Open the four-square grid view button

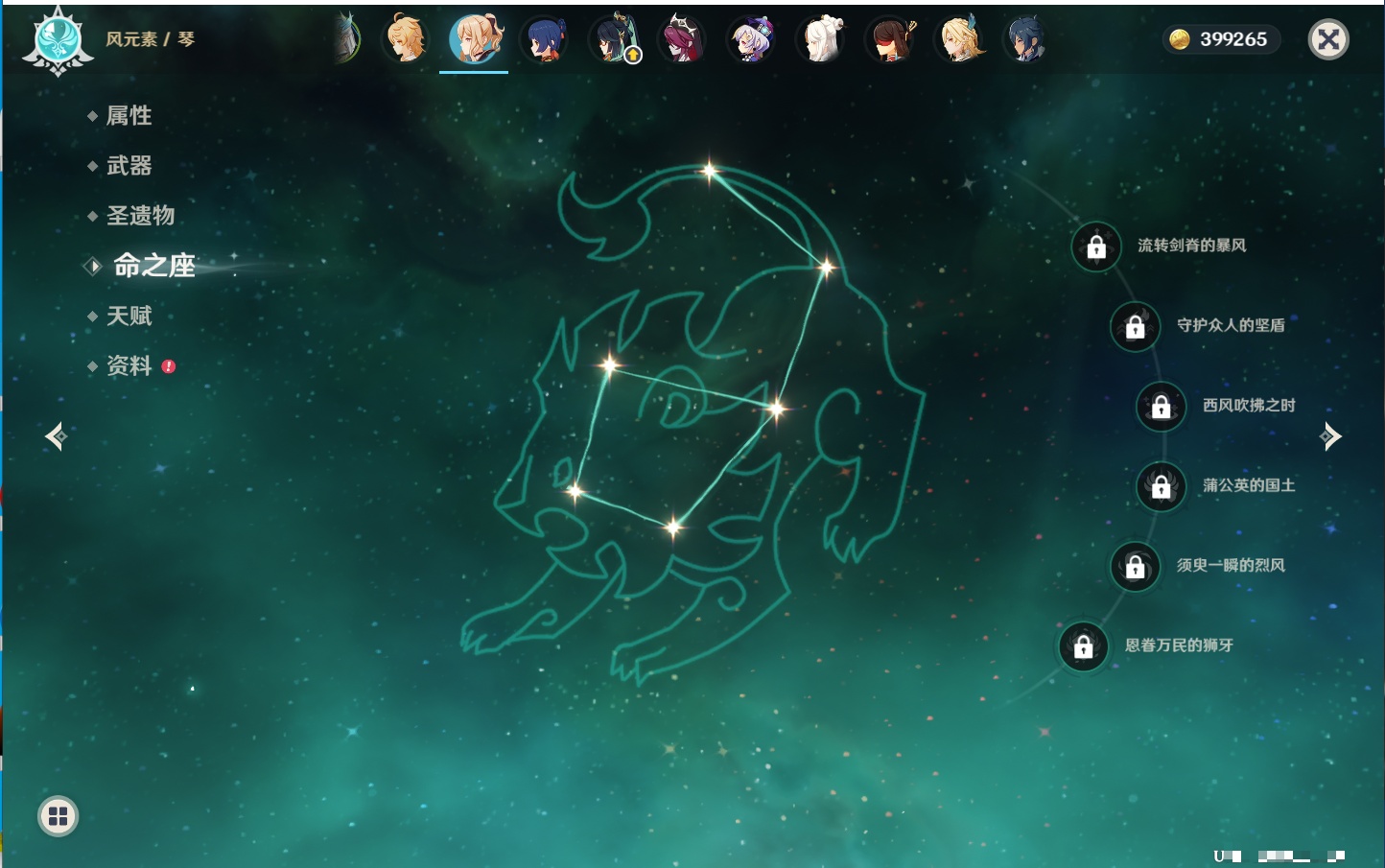58,816
